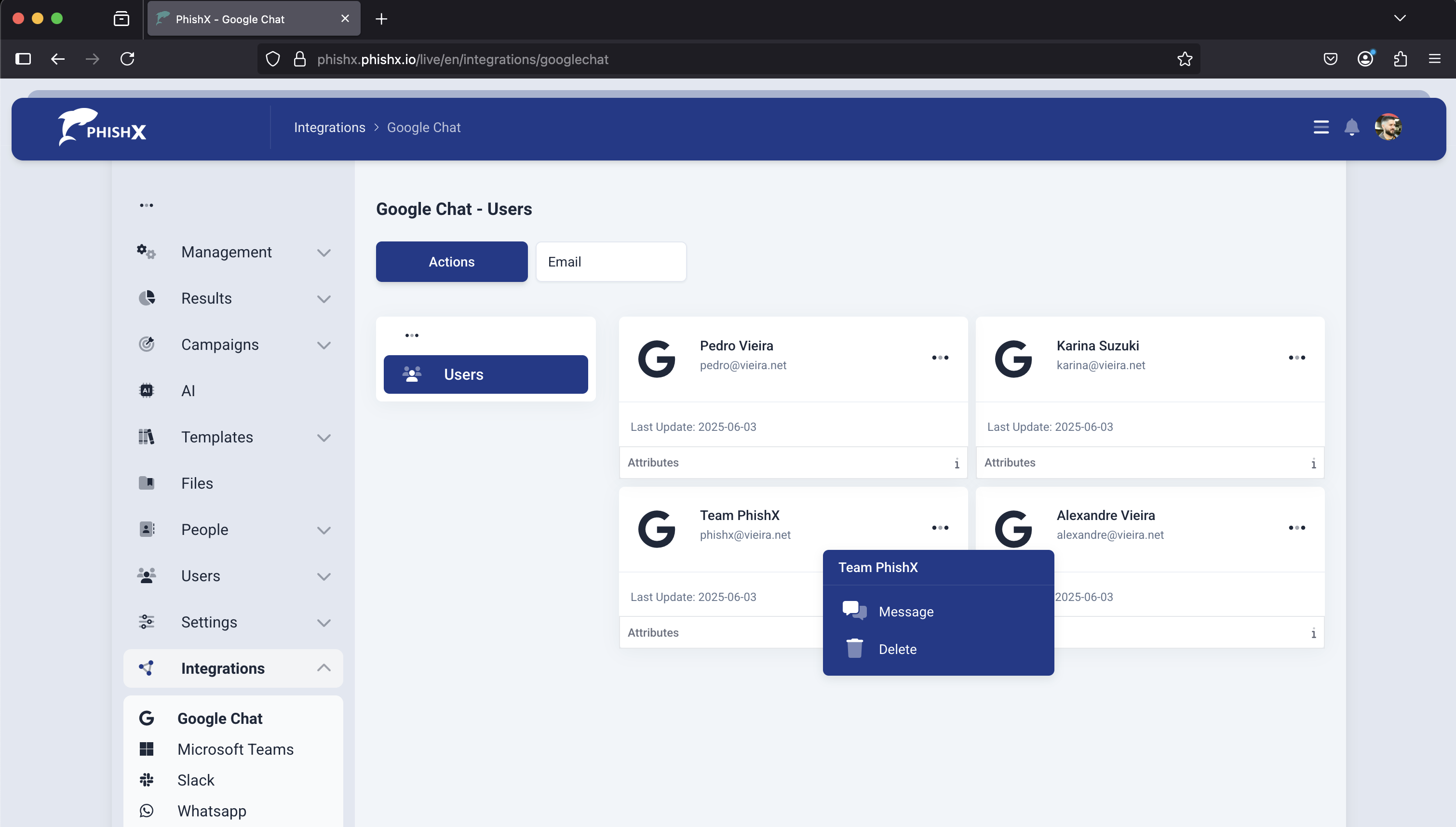Bookmark this page with the star
Image resolution: width=1456 pixels, height=827 pixels.
[1185, 59]
